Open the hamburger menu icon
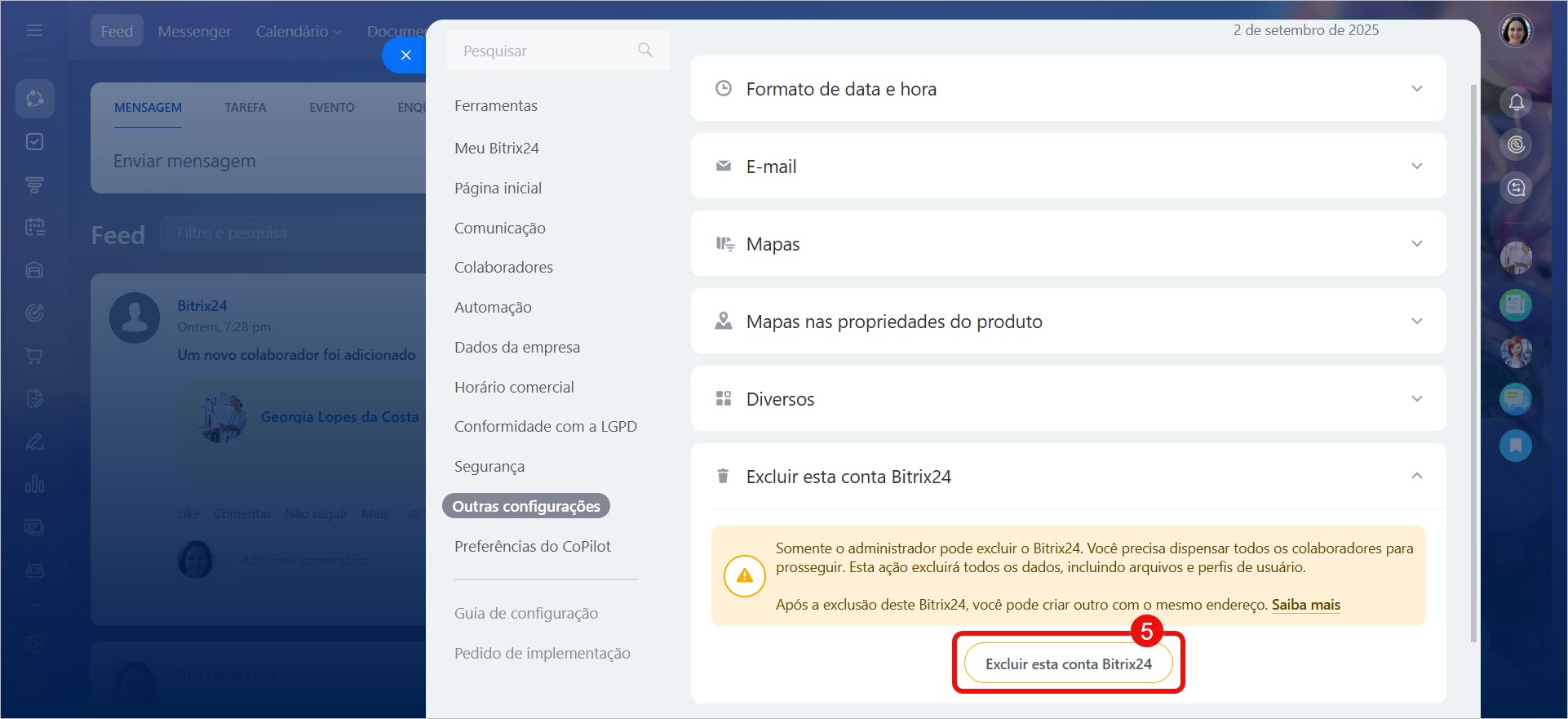 tap(34, 30)
